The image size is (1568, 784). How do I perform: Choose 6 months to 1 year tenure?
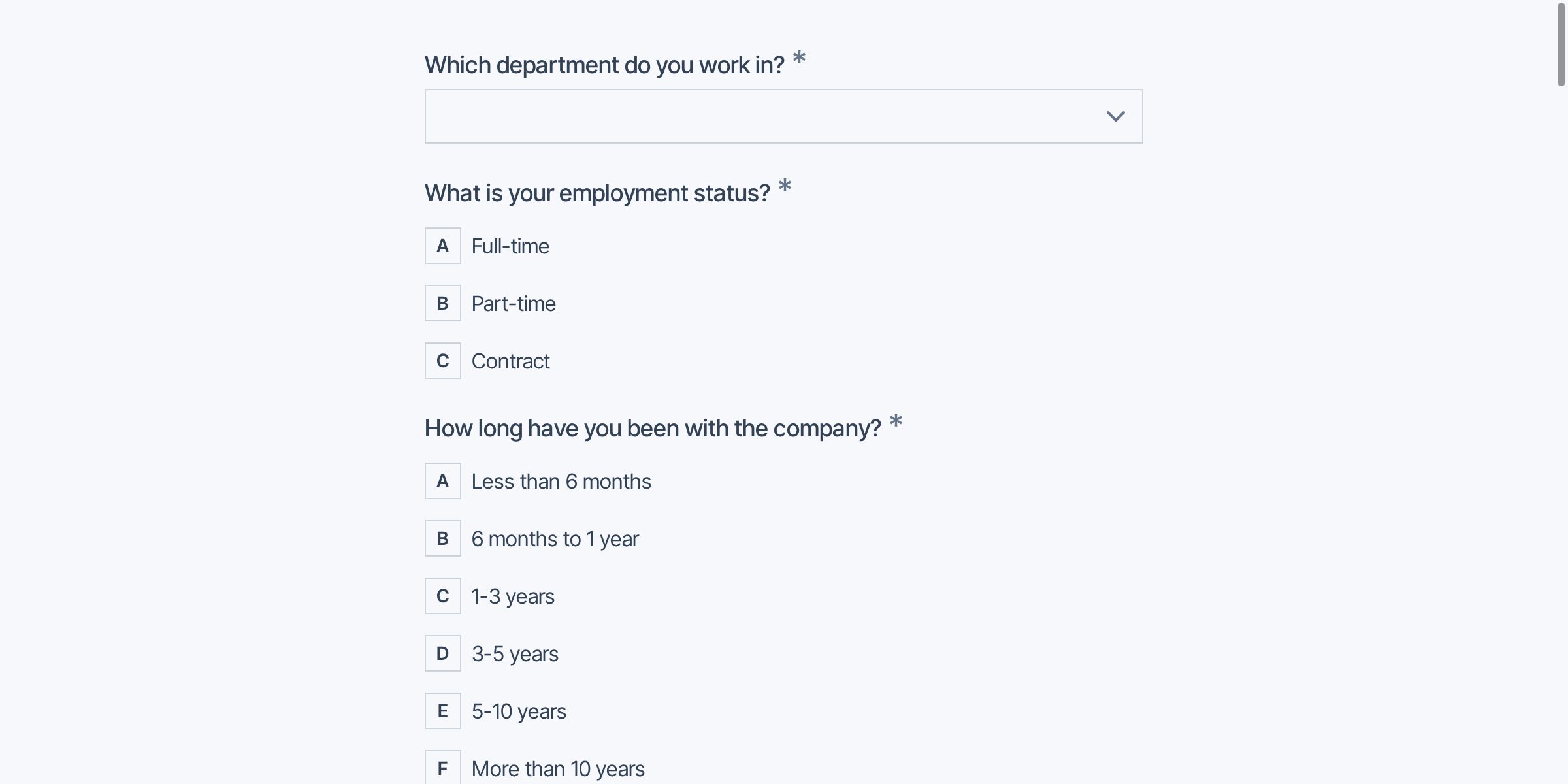[555, 538]
